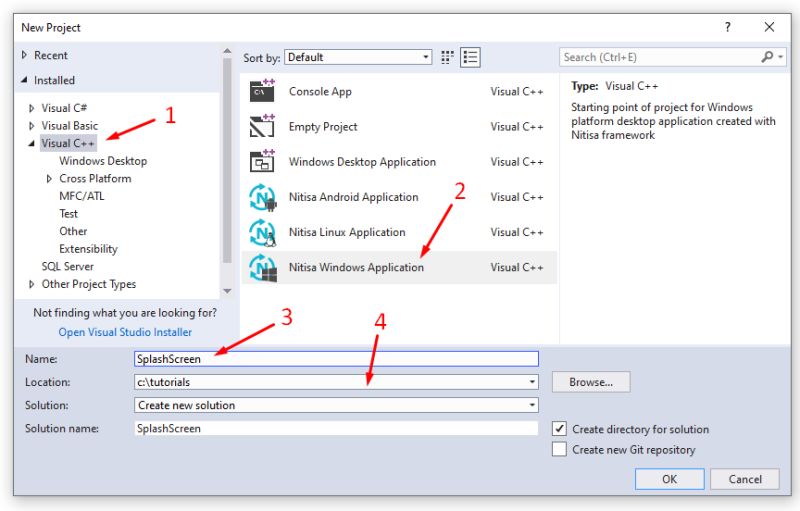Toggle Create directory for solution checkbox

pos(559,428)
